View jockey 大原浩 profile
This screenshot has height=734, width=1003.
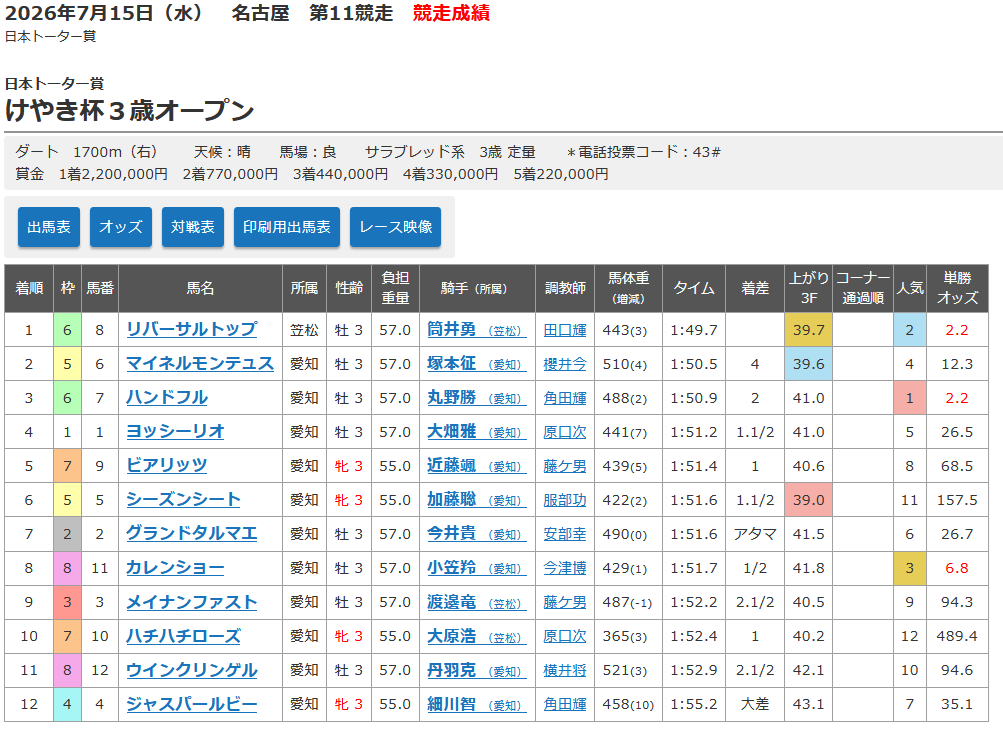[477, 635]
